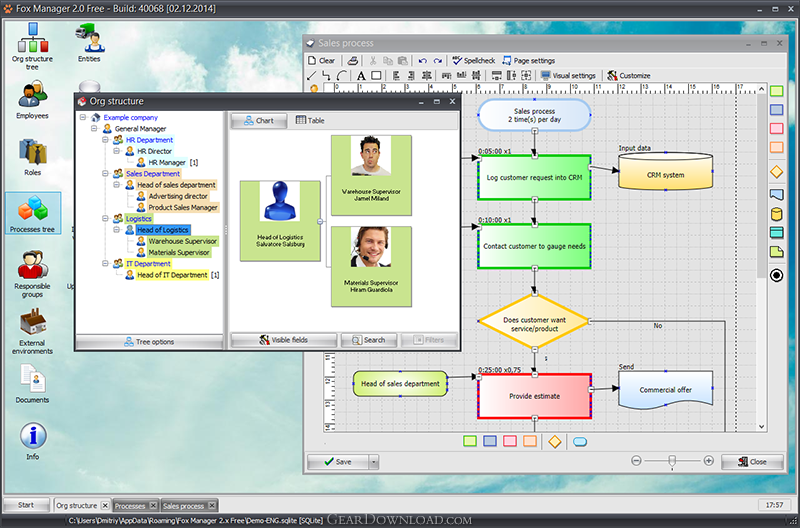Click the undo arrow in Sales process toolbar
Screen dimensions: 800x528
(422, 61)
